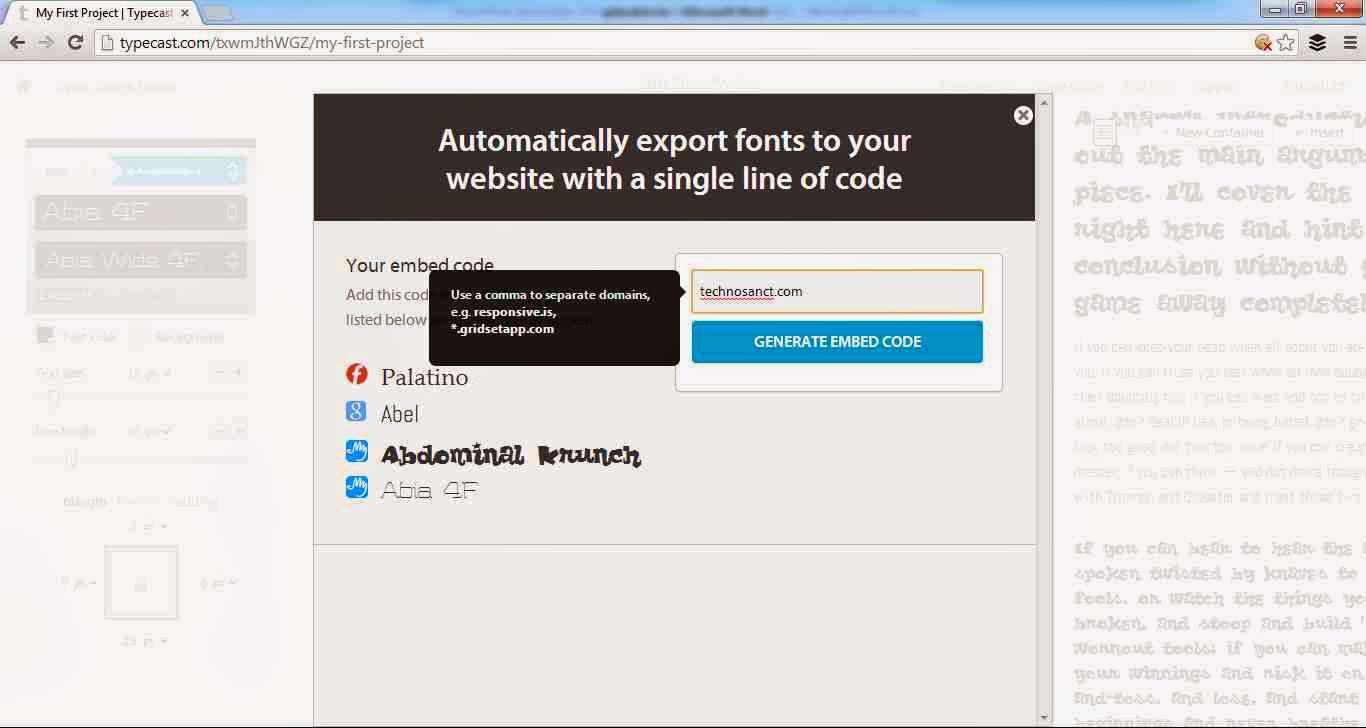Focus the technosanct.com domain field

coord(837,292)
